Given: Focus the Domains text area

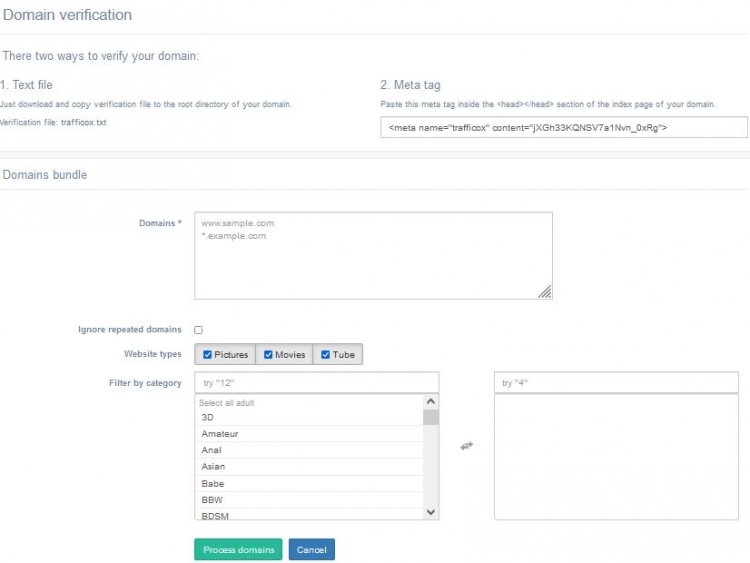Looking at the screenshot, I should [372, 255].
